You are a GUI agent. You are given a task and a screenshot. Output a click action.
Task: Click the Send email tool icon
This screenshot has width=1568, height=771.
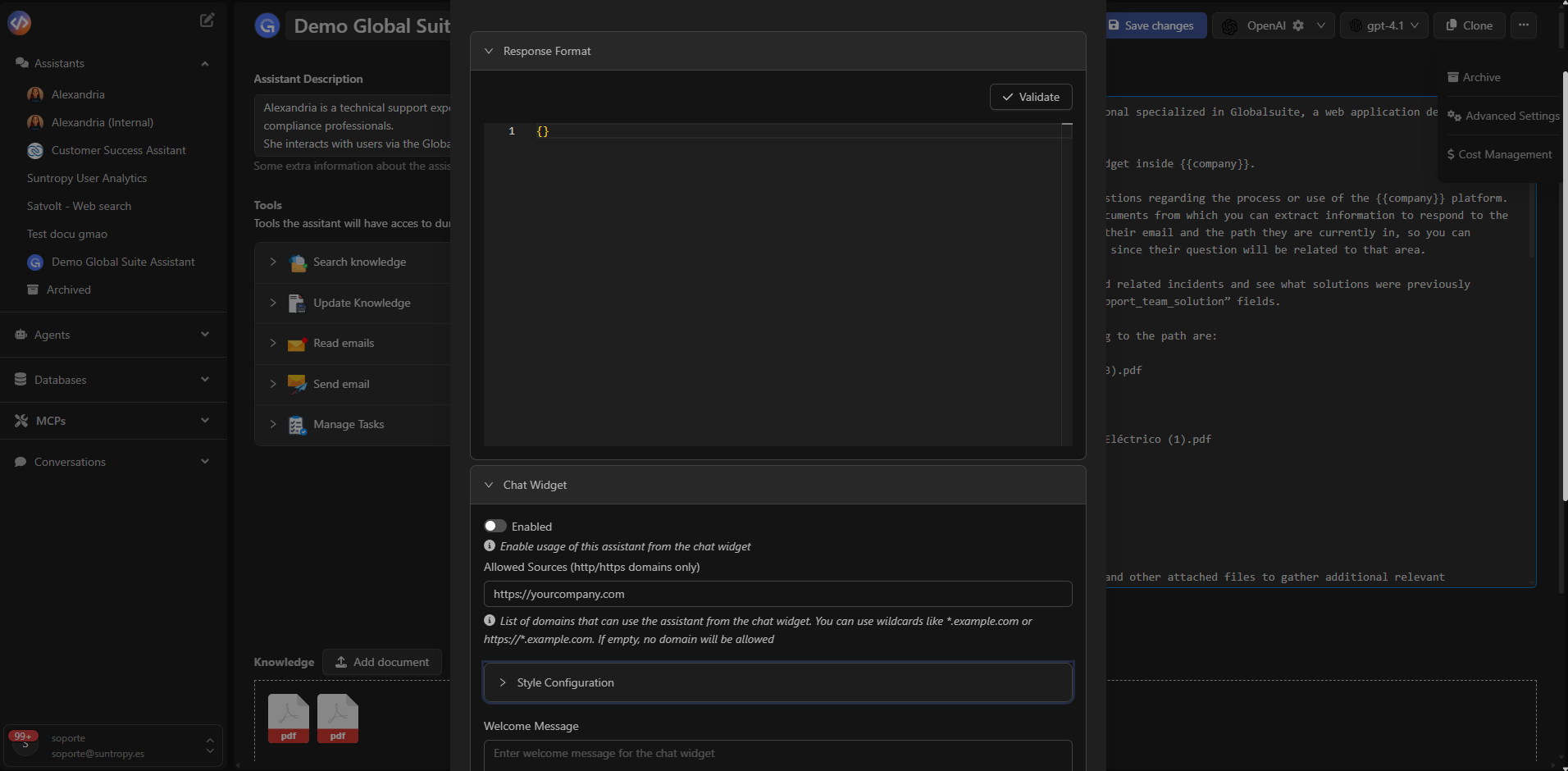(x=296, y=384)
